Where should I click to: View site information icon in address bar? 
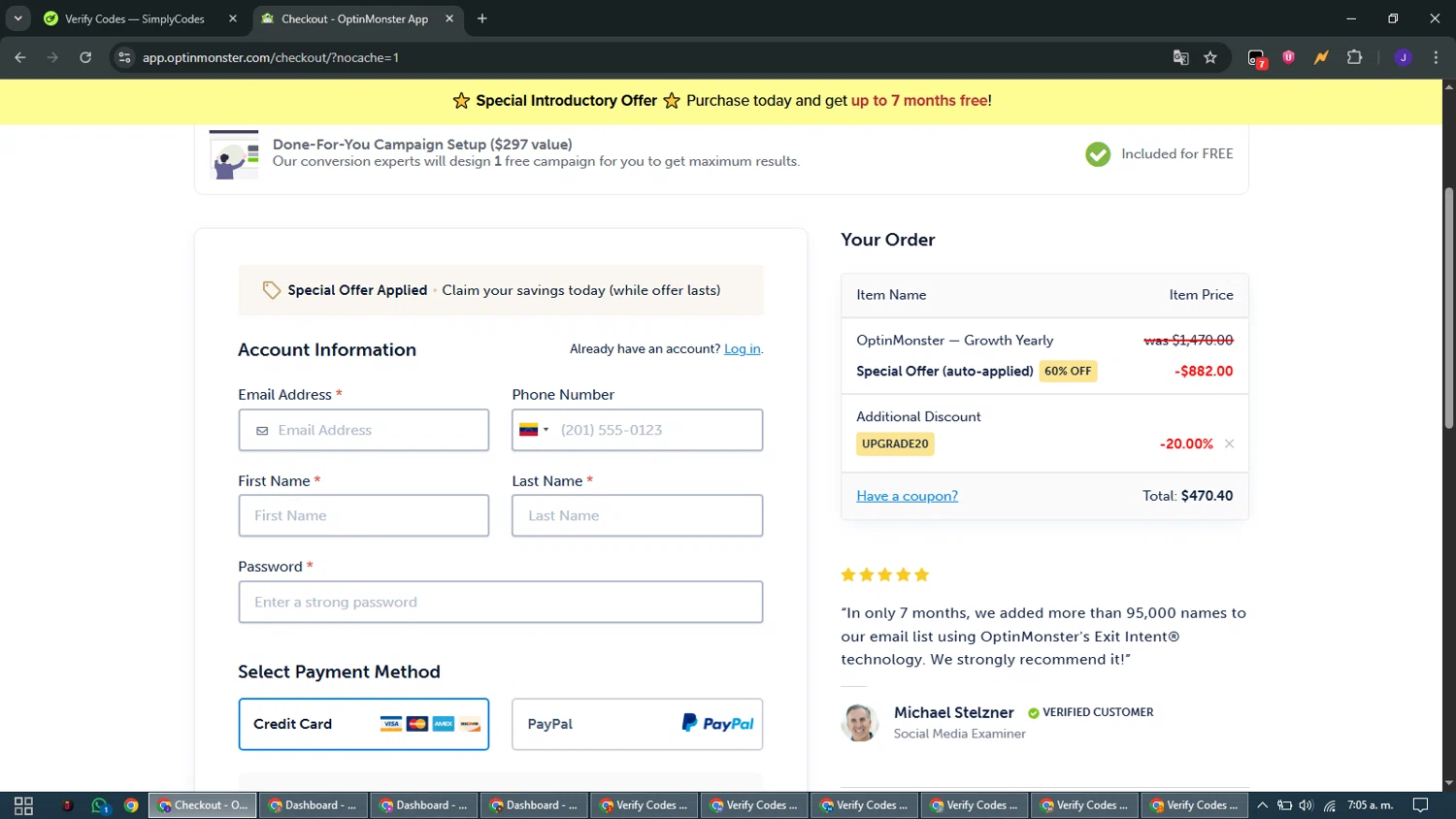click(x=124, y=57)
